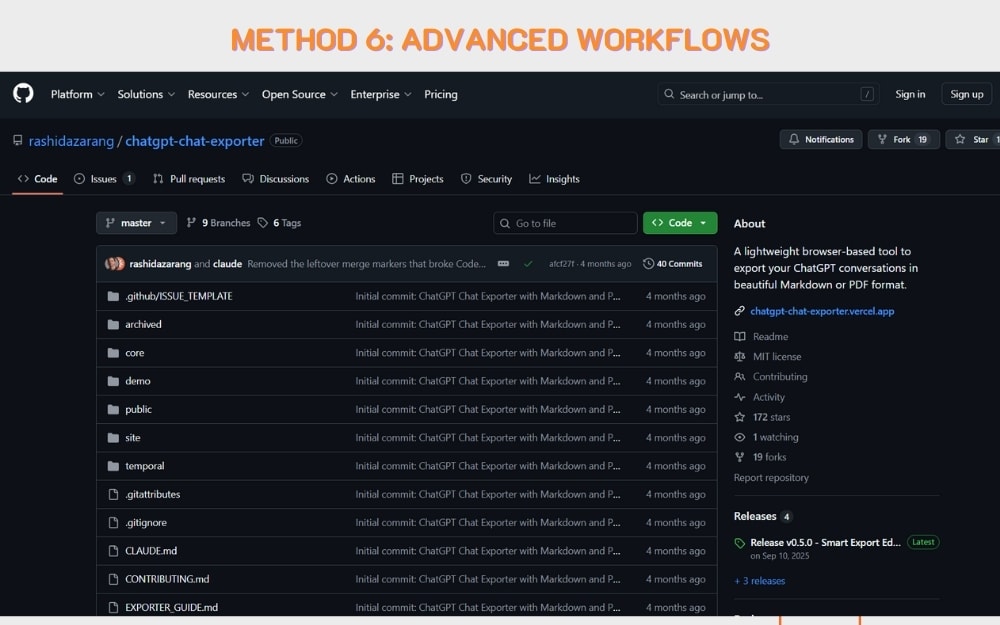Click the folder icon beside core

114,353
